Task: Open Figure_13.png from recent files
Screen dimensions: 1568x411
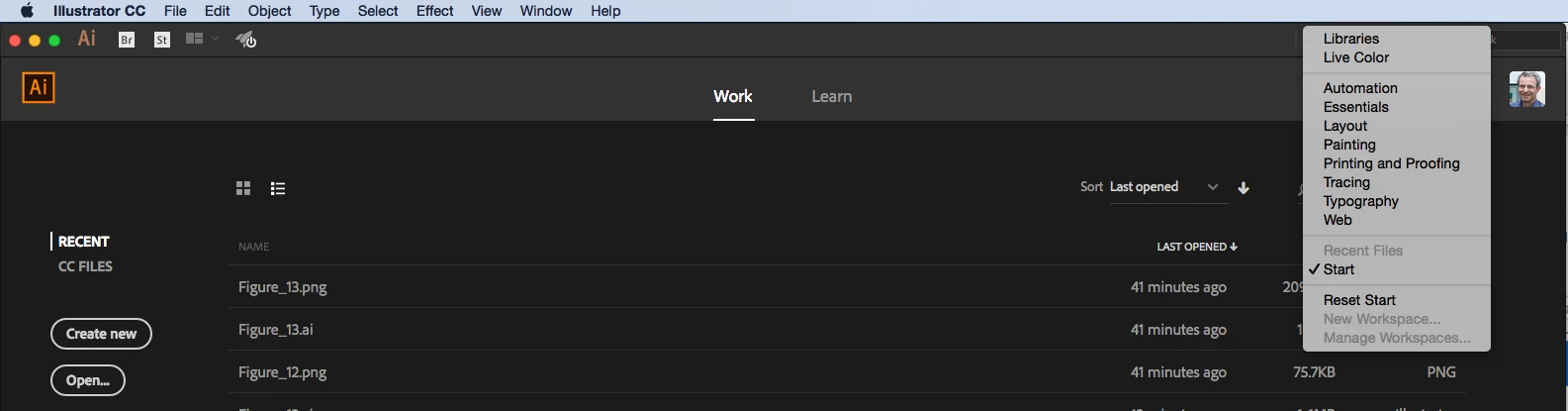Action: tap(283, 287)
